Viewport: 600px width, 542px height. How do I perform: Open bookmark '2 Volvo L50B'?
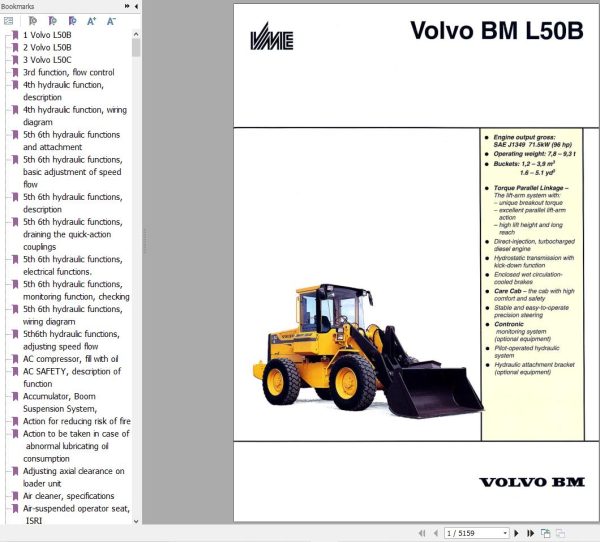click(47, 47)
